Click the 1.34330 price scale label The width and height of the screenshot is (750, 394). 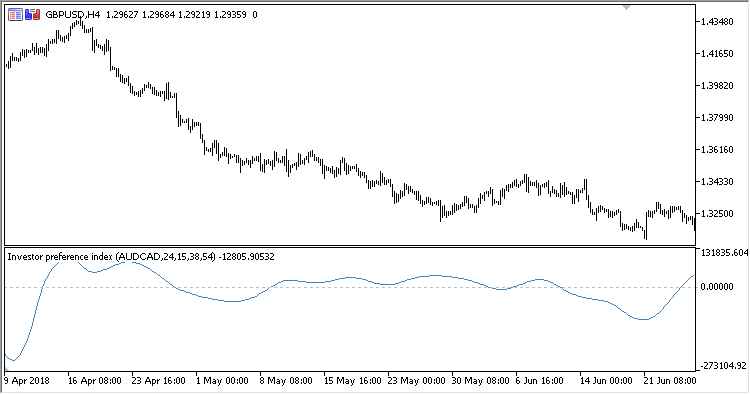pos(717,182)
